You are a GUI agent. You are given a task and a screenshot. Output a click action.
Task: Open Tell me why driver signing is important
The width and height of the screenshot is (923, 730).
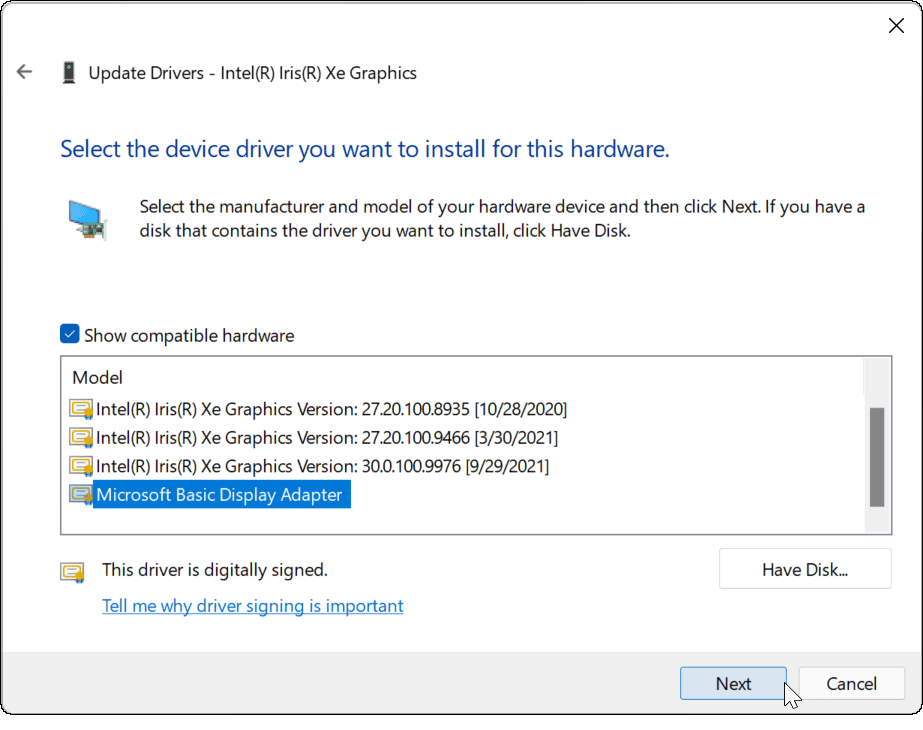(x=252, y=606)
